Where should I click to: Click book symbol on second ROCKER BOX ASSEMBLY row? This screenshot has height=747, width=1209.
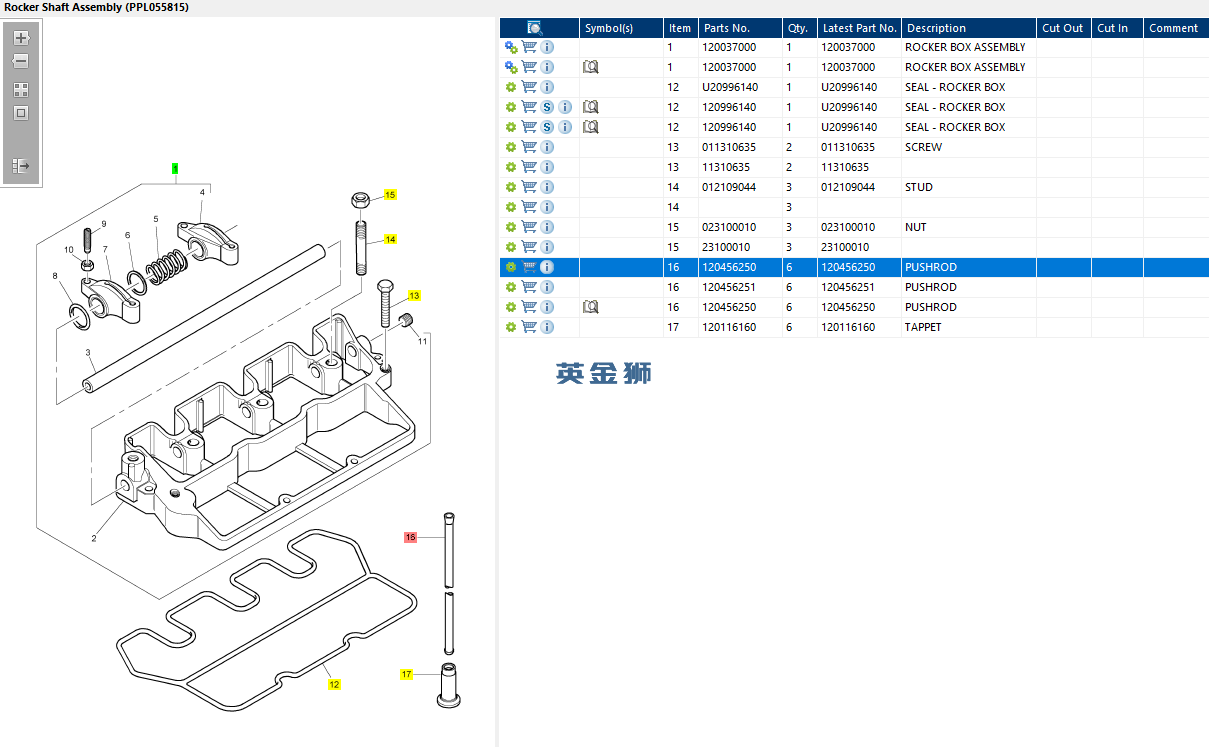(591, 67)
